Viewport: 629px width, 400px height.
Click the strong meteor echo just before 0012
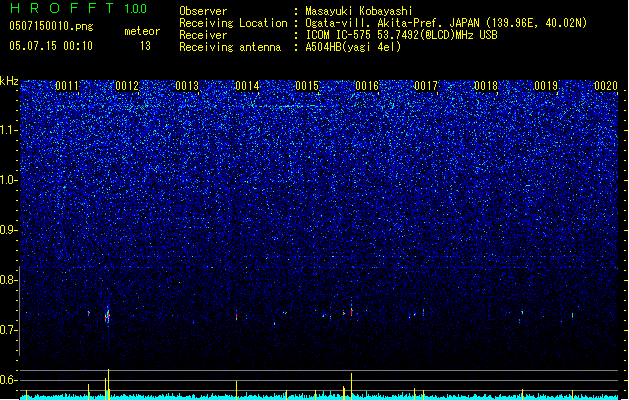click(108, 315)
